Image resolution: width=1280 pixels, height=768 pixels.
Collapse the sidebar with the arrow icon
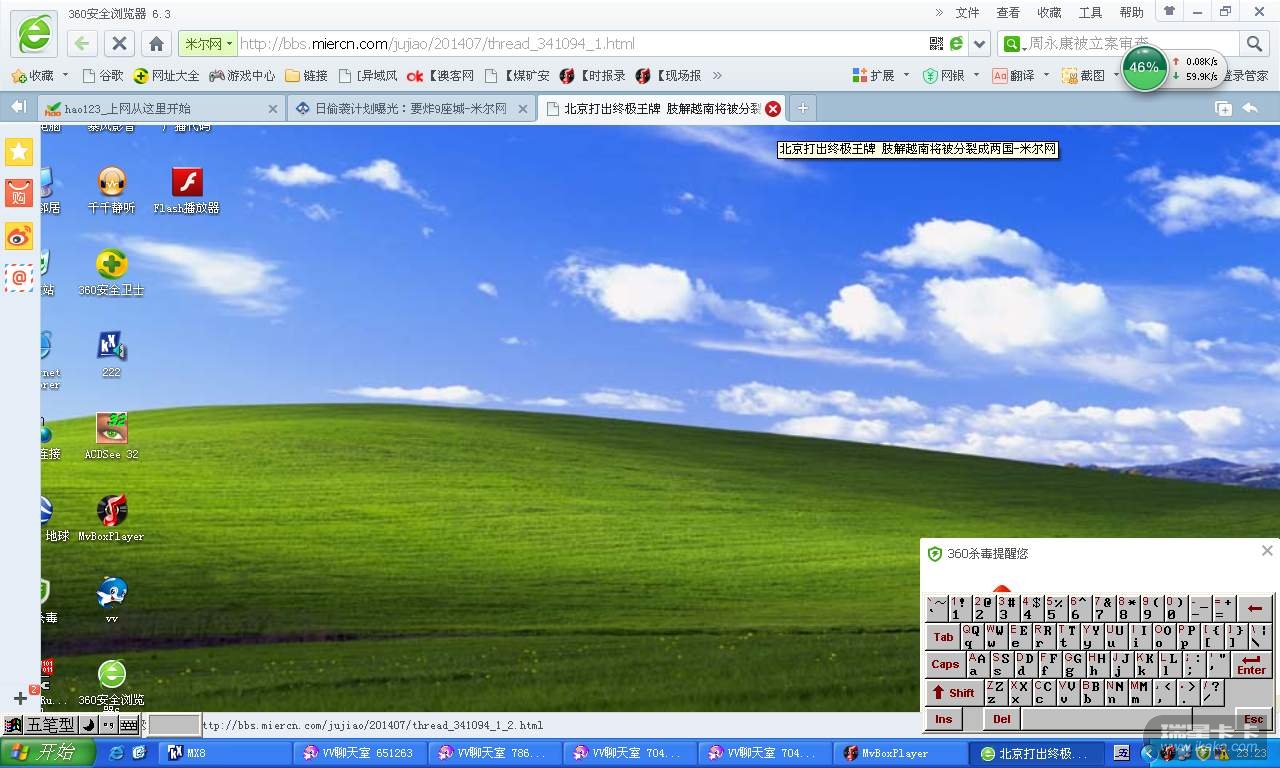tap(17, 107)
